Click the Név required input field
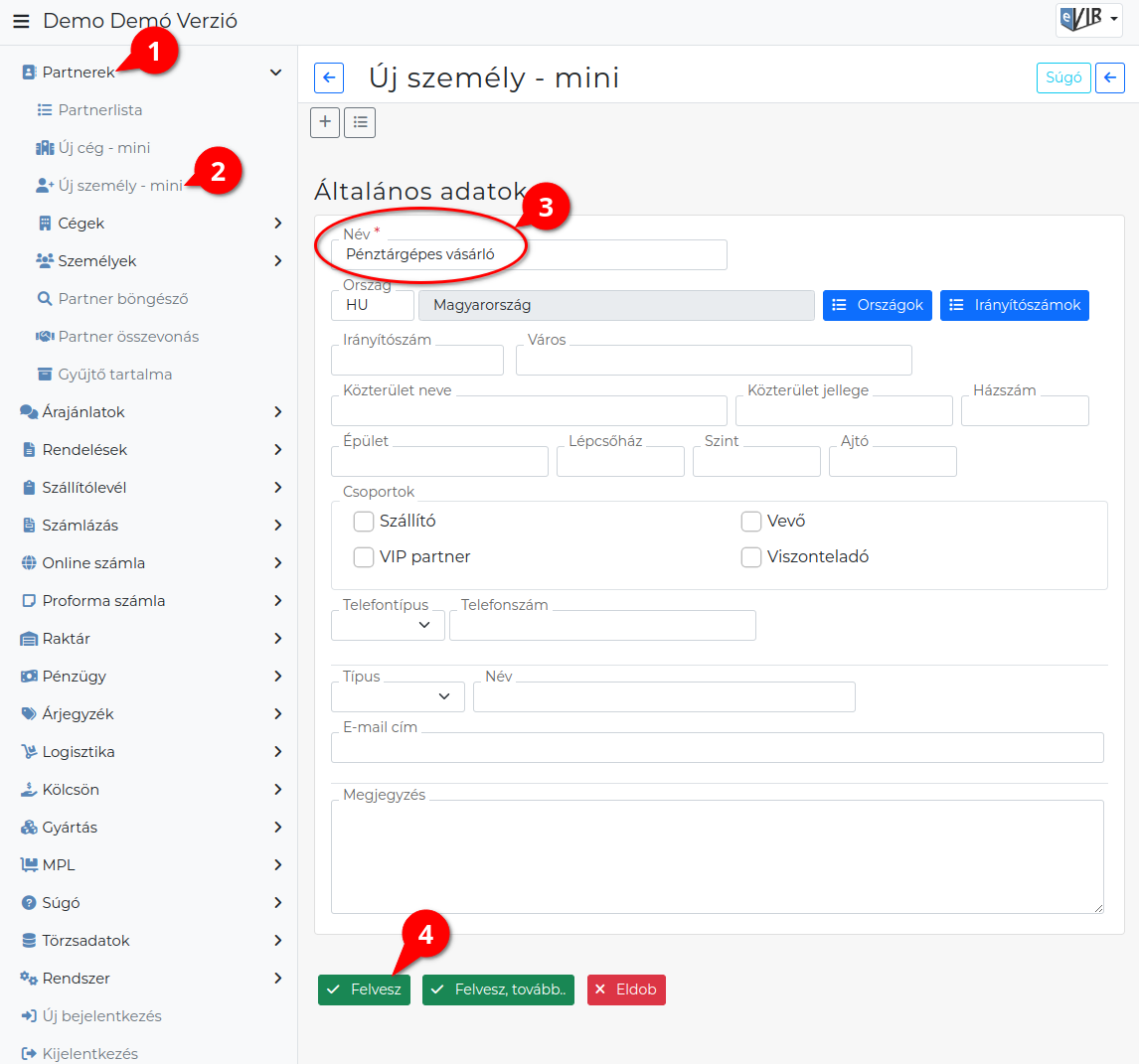This screenshot has width=1139, height=1064. [x=529, y=255]
